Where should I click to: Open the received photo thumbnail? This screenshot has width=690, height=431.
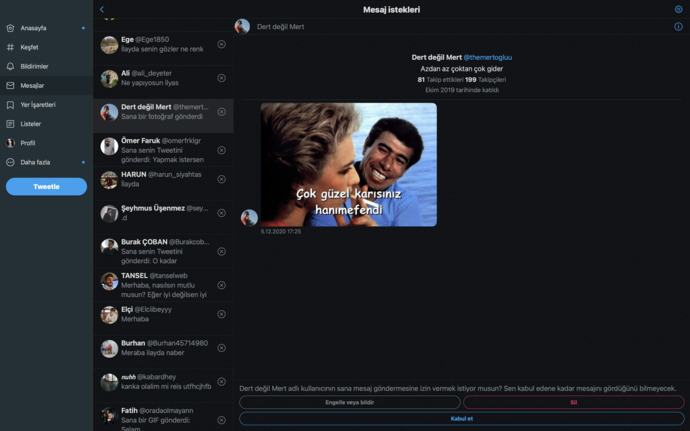coord(349,165)
